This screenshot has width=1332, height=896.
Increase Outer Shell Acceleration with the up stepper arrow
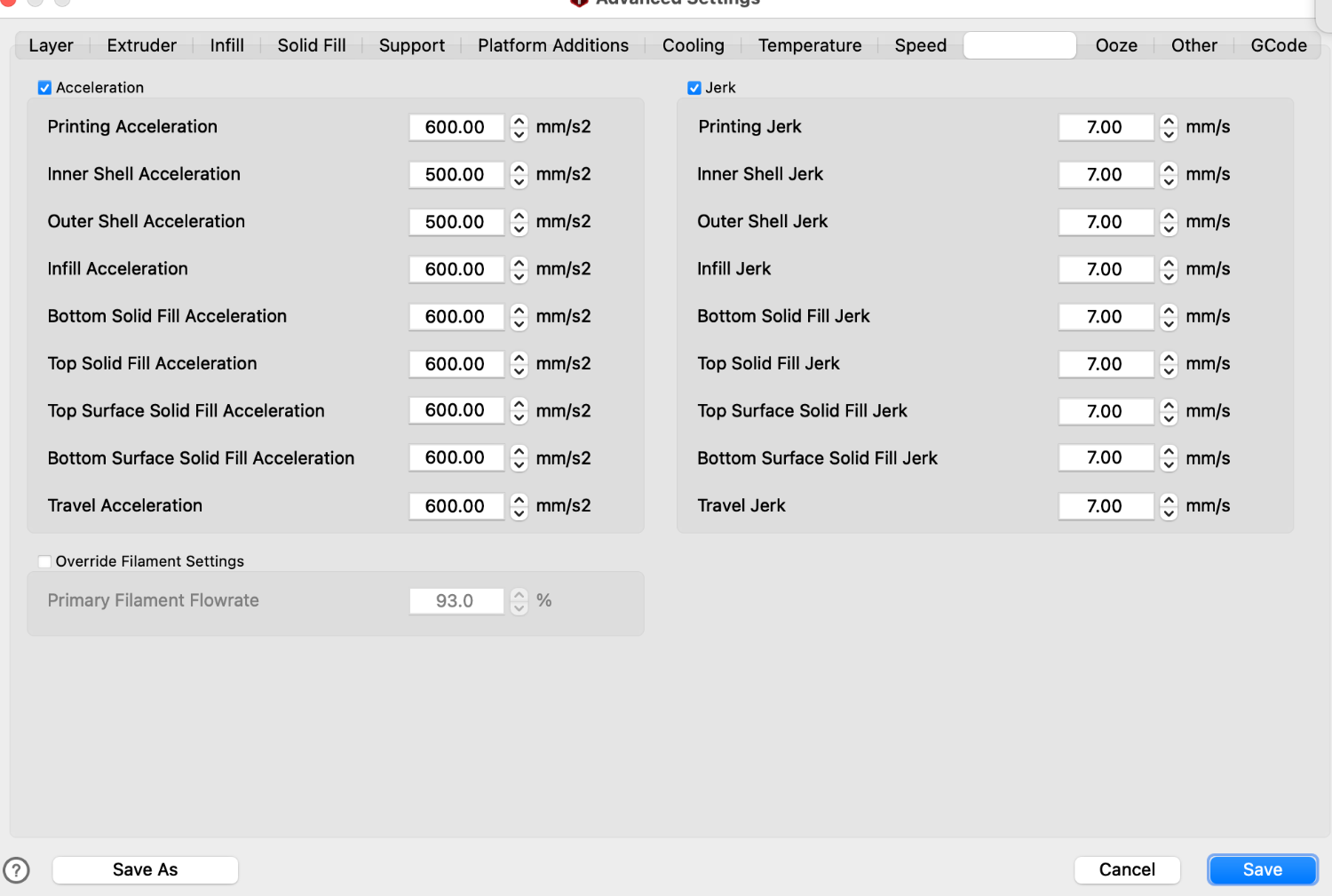click(x=519, y=215)
